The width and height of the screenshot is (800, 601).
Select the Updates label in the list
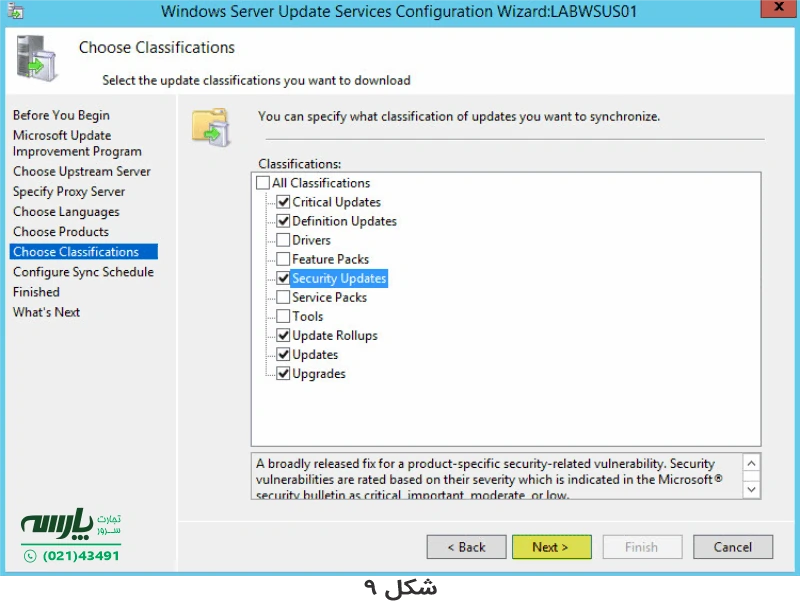click(315, 354)
